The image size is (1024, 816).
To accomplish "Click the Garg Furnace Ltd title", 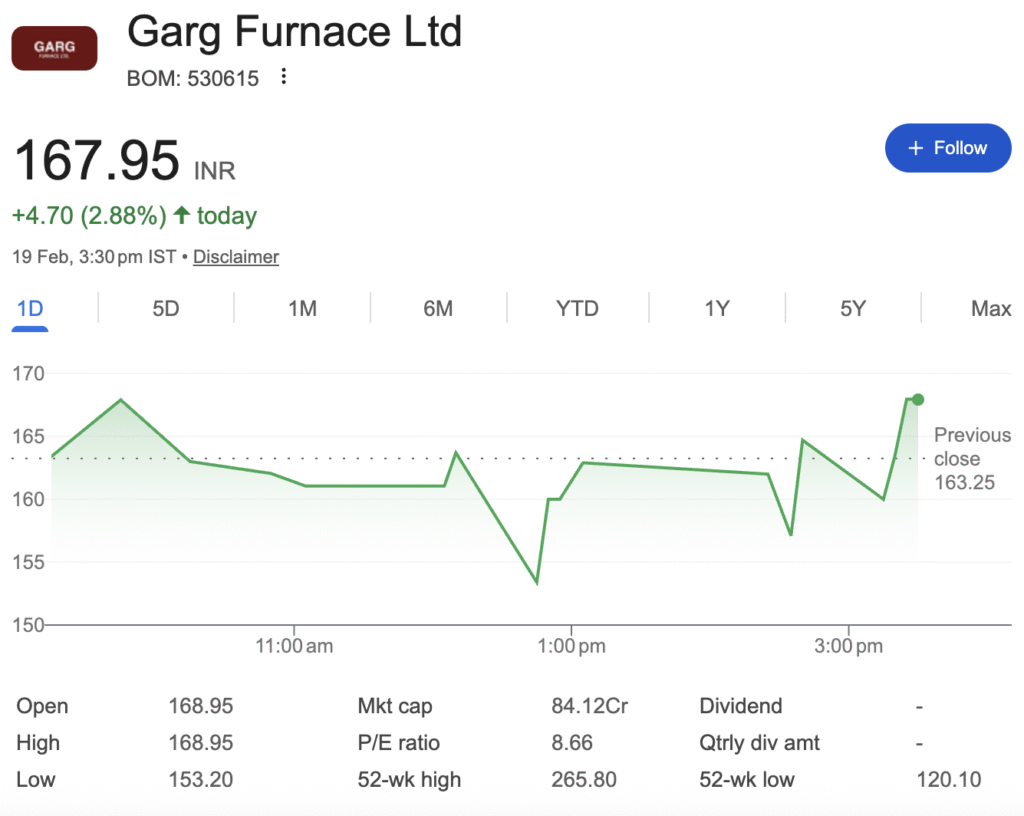I will 295,33.
